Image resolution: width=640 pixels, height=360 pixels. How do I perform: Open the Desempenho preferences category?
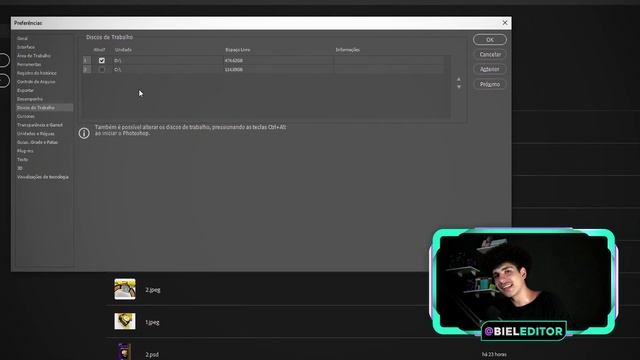pos(30,99)
